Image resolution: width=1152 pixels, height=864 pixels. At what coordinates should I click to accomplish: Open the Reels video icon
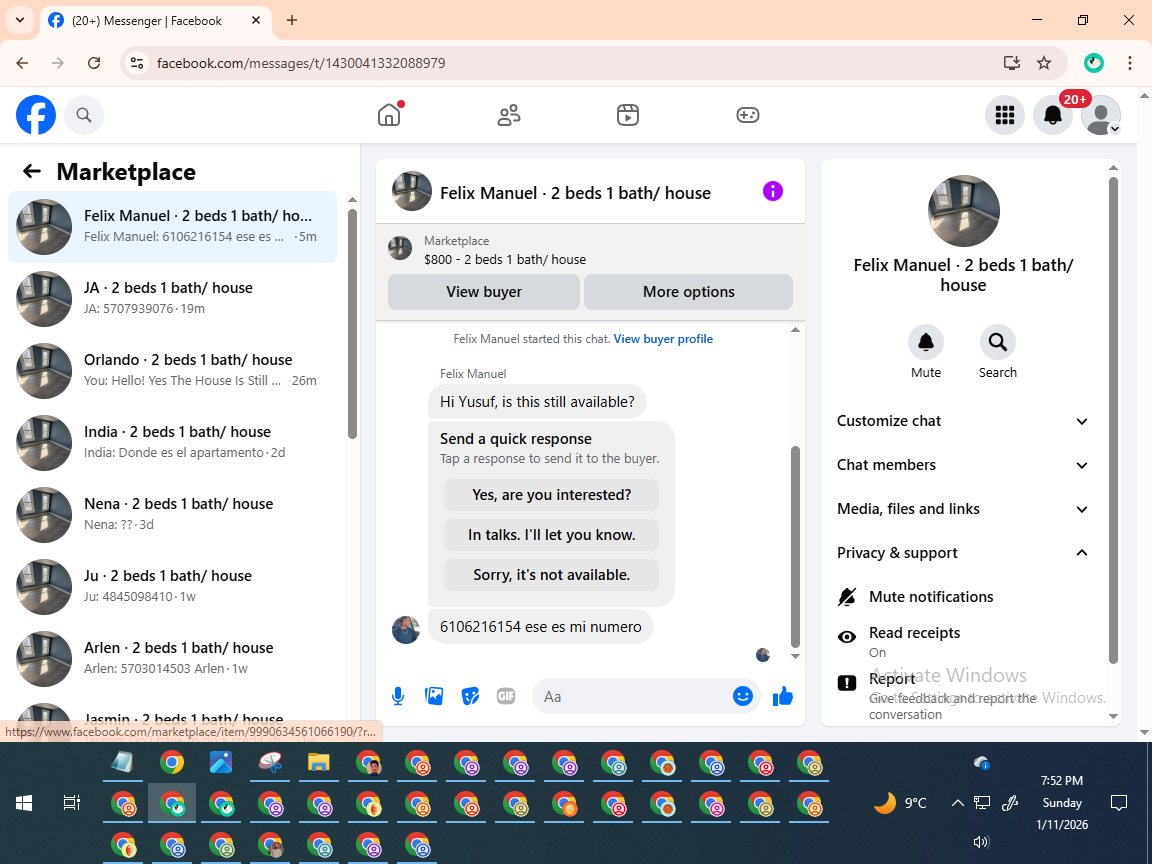pos(627,115)
